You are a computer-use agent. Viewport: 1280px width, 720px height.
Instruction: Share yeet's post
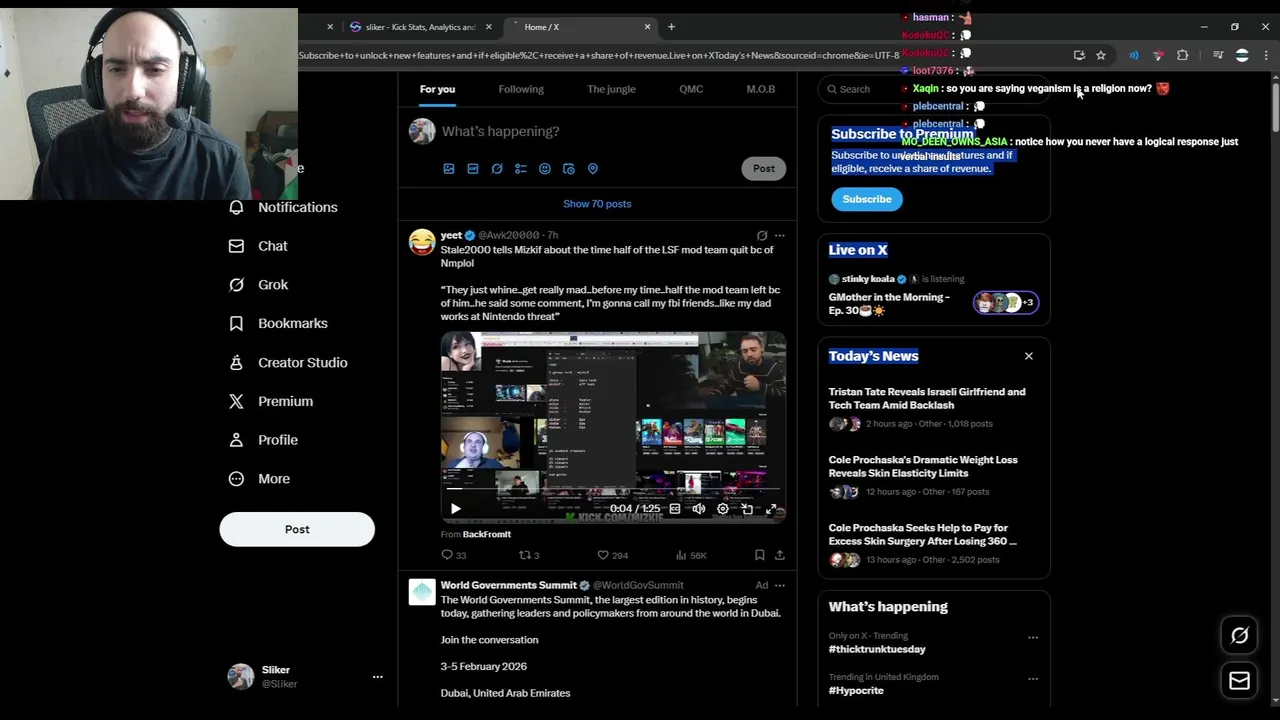point(780,555)
